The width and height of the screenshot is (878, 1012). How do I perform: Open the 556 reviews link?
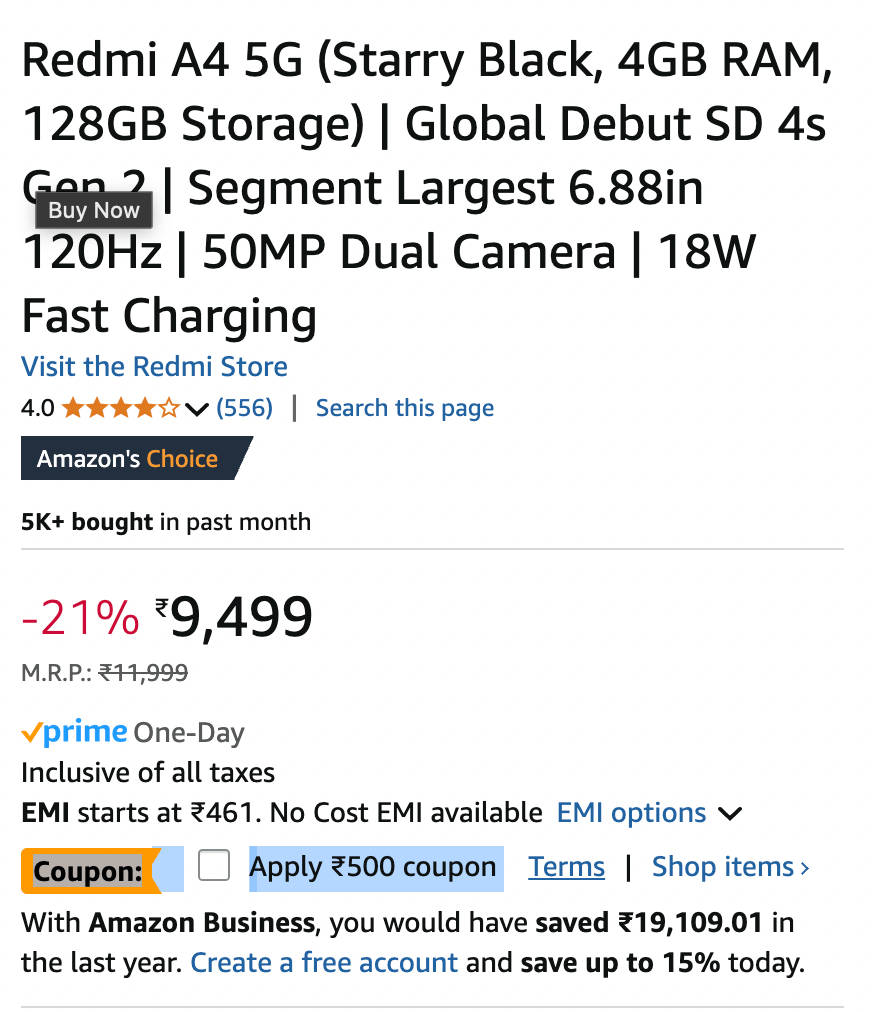click(x=244, y=408)
